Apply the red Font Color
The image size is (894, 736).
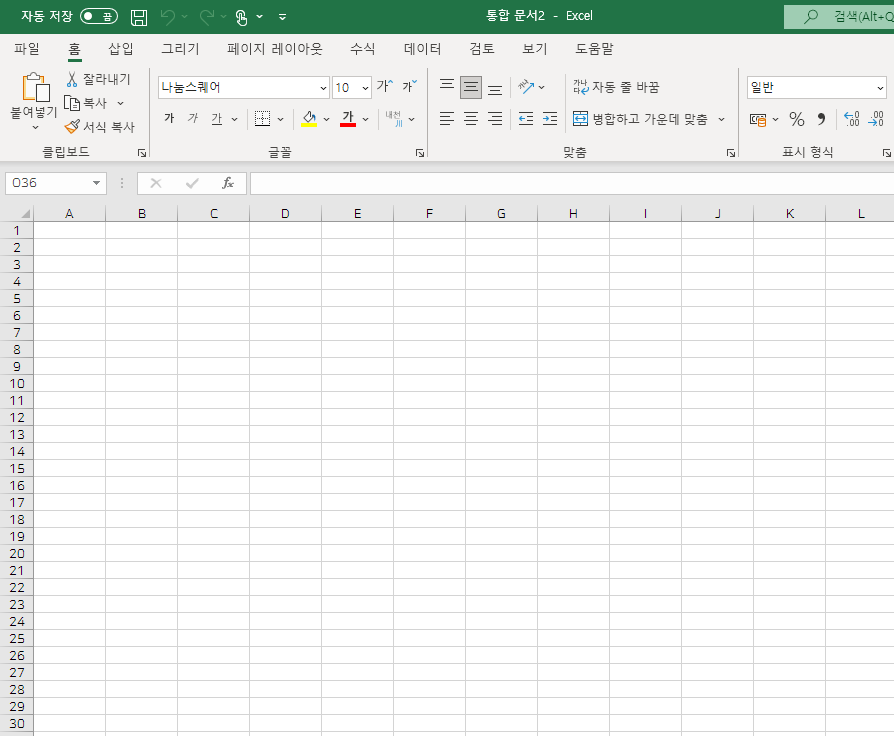point(348,119)
